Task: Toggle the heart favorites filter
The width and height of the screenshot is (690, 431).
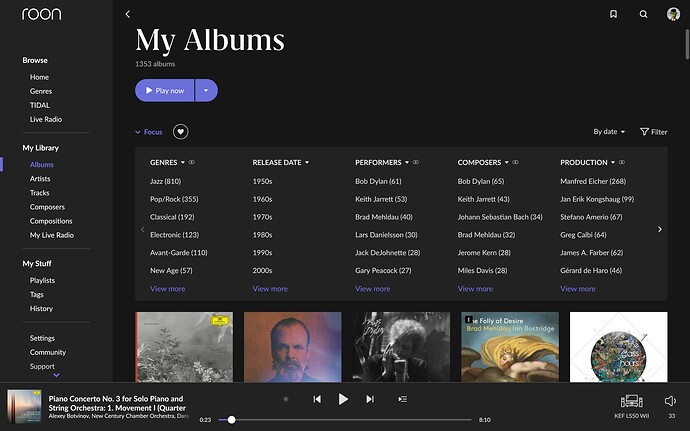Action: pos(180,132)
